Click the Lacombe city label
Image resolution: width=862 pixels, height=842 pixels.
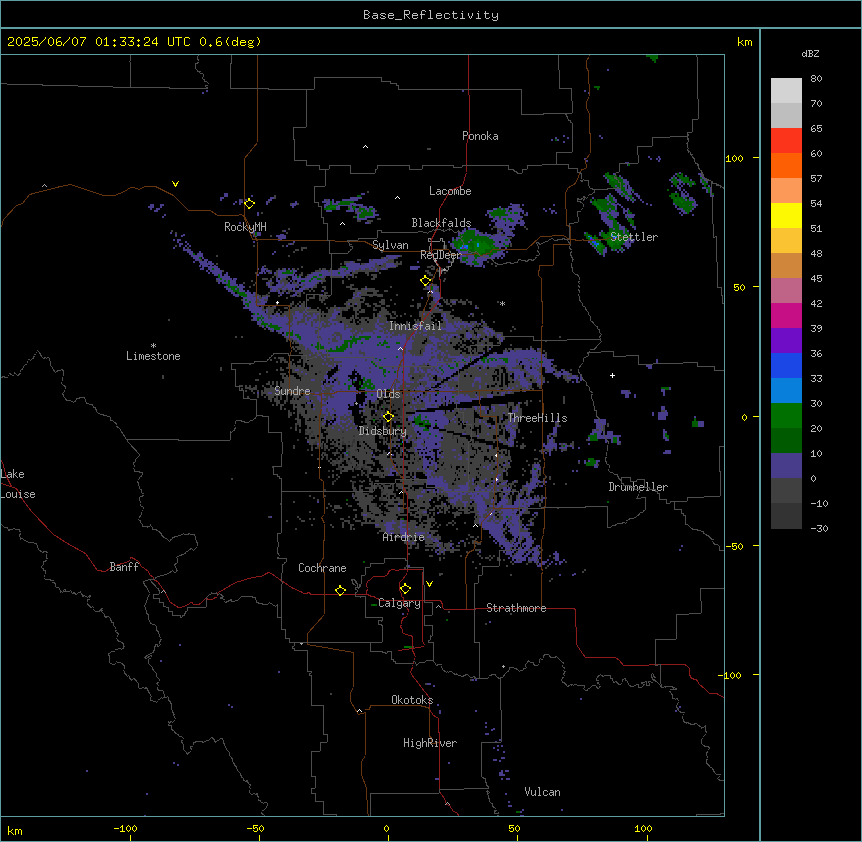click(450, 191)
